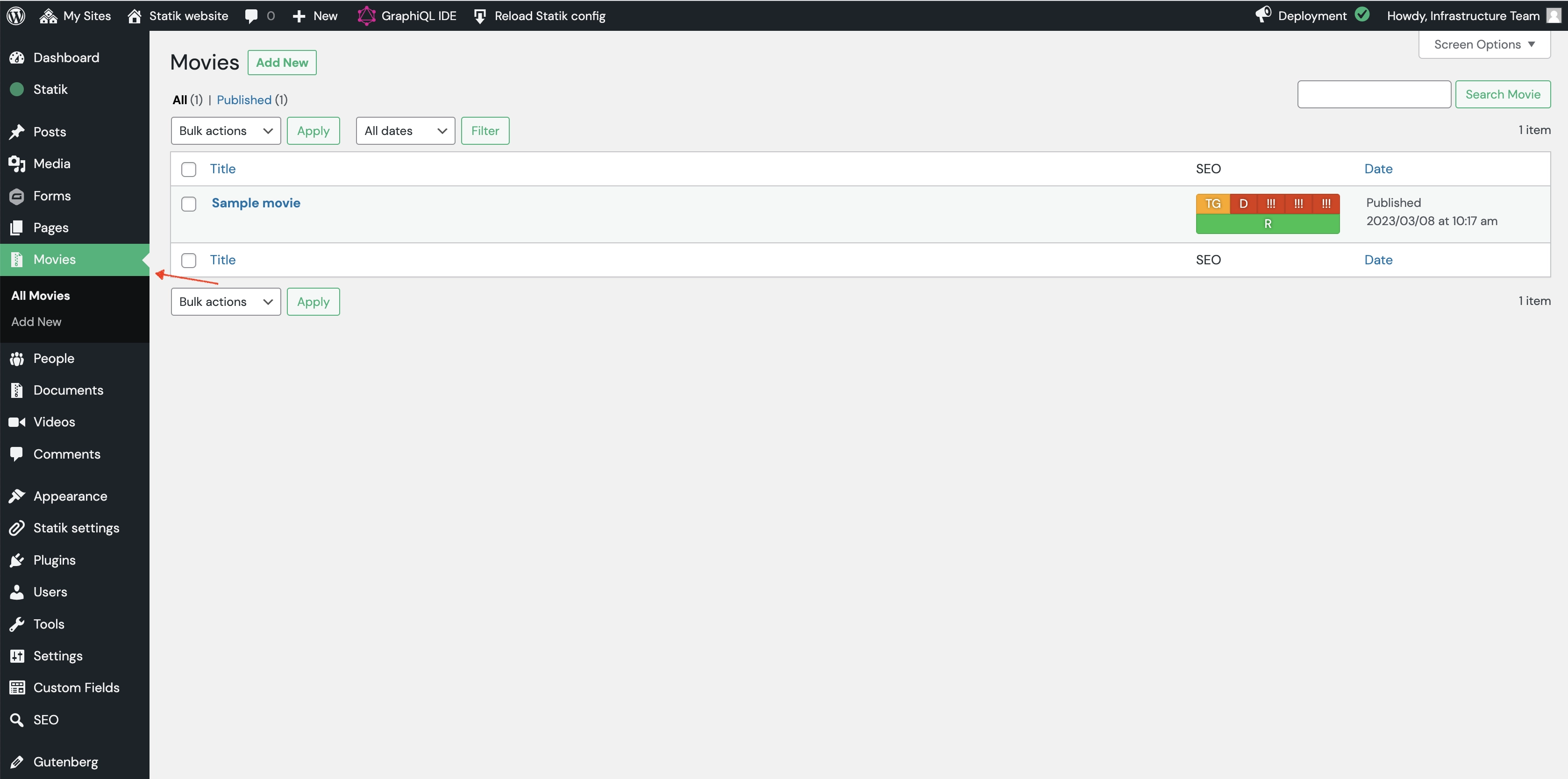Click the green SEO status indicator on Sample movie
1568x779 pixels.
(x=1267, y=223)
